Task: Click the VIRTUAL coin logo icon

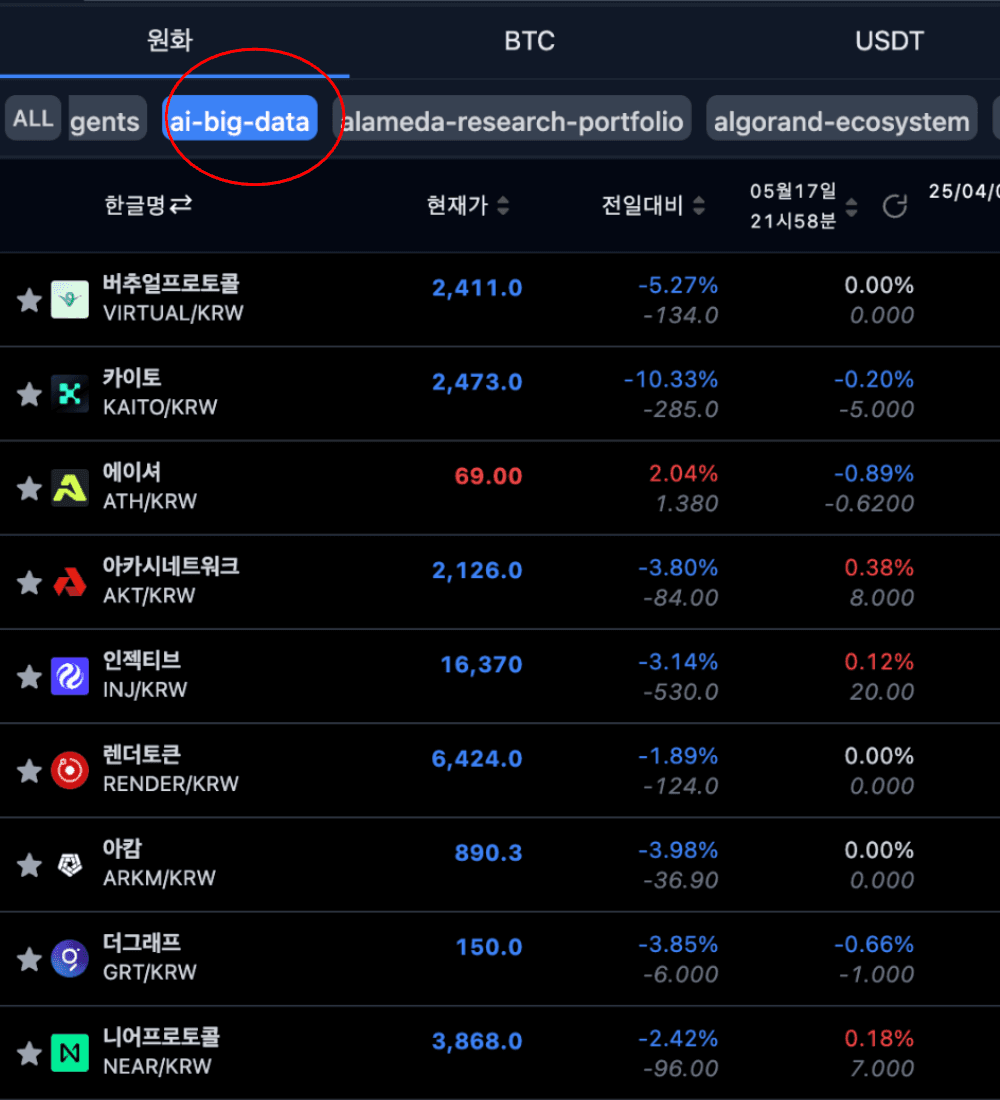Action: (70, 299)
